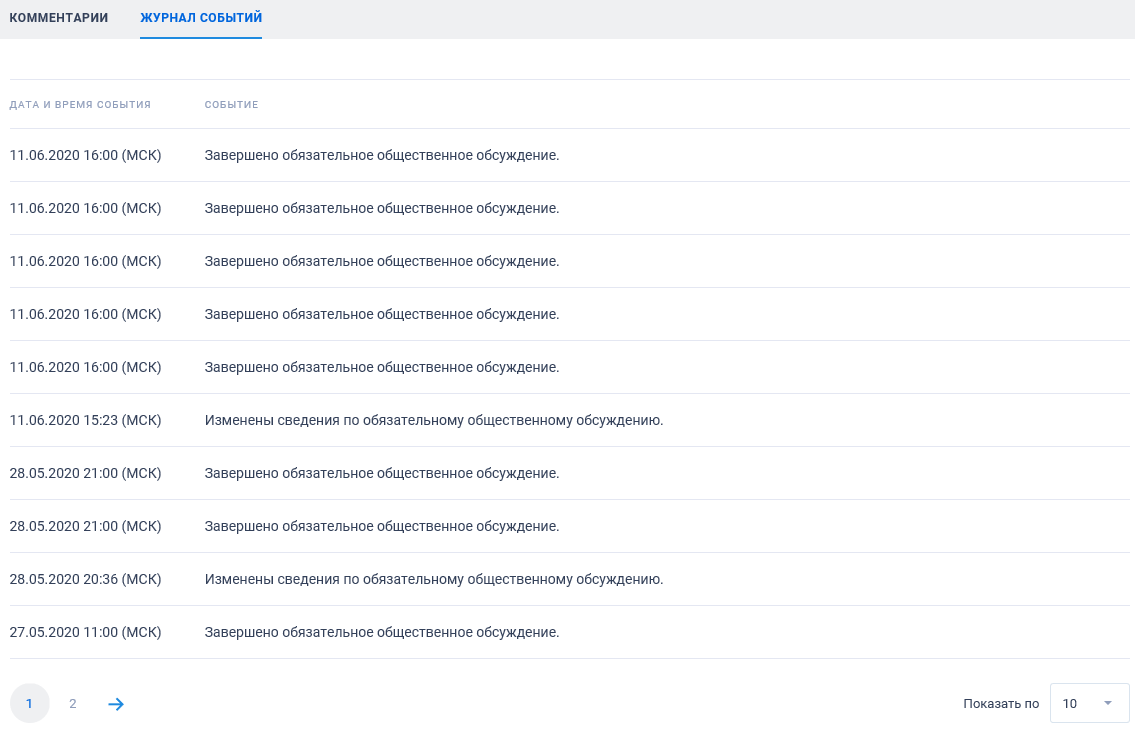The height and width of the screenshot is (740, 1135).
Task: Click the Дата и время события column header
Action: tap(80, 104)
